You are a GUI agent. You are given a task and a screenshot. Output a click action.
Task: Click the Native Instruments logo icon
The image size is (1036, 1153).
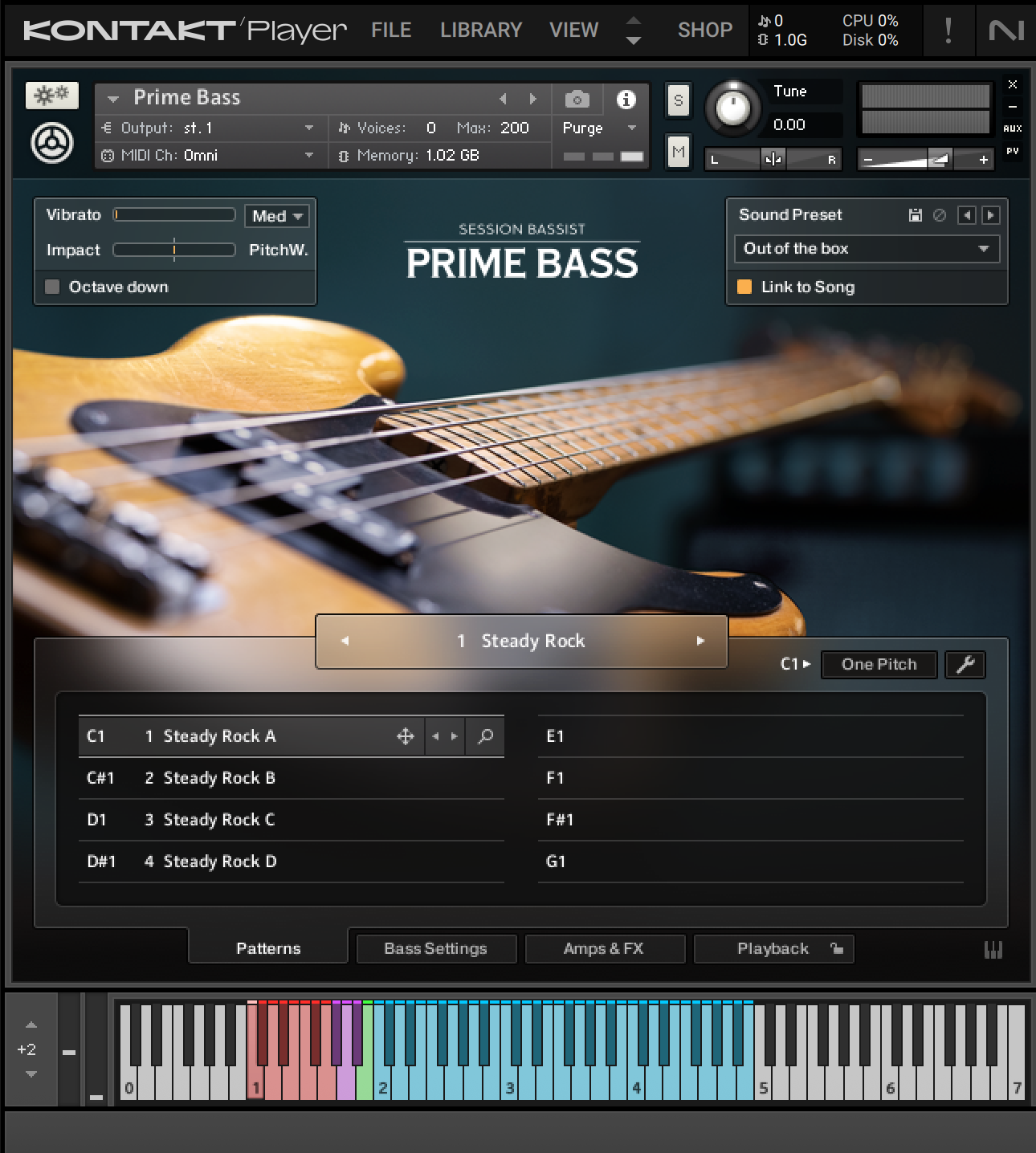[1005, 31]
